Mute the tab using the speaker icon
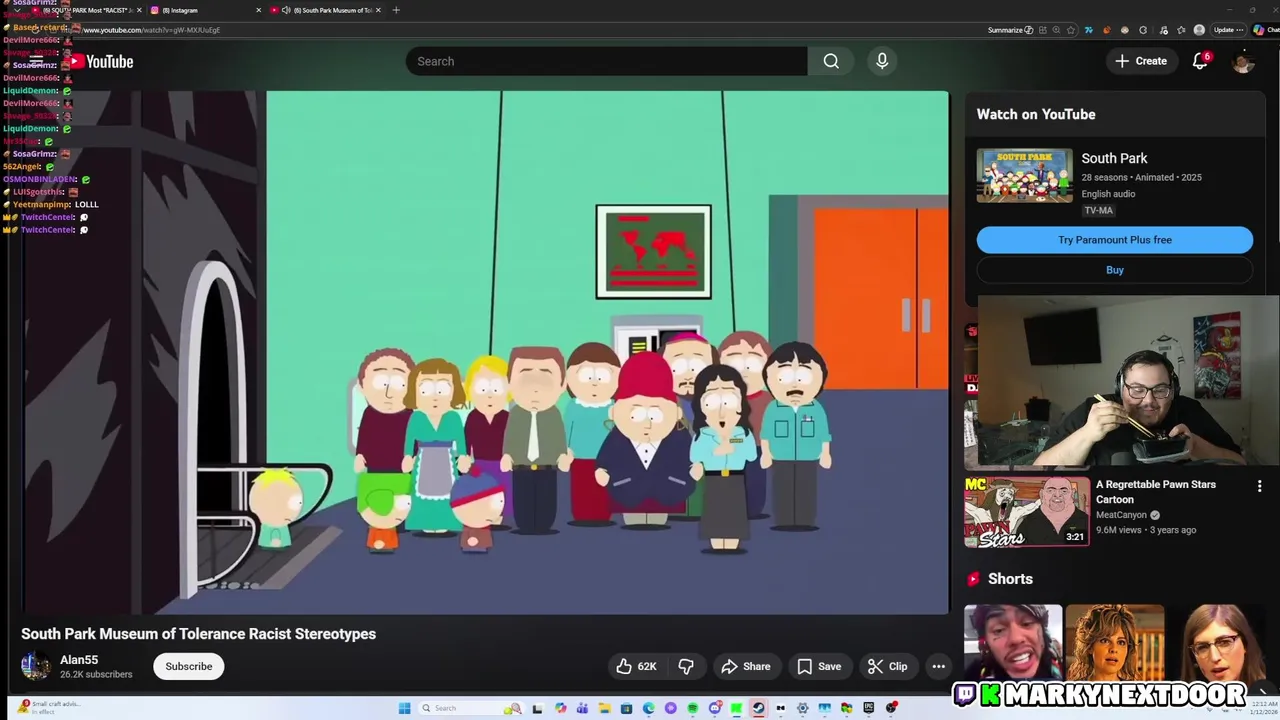Image resolution: width=1280 pixels, height=720 pixels. click(x=286, y=10)
